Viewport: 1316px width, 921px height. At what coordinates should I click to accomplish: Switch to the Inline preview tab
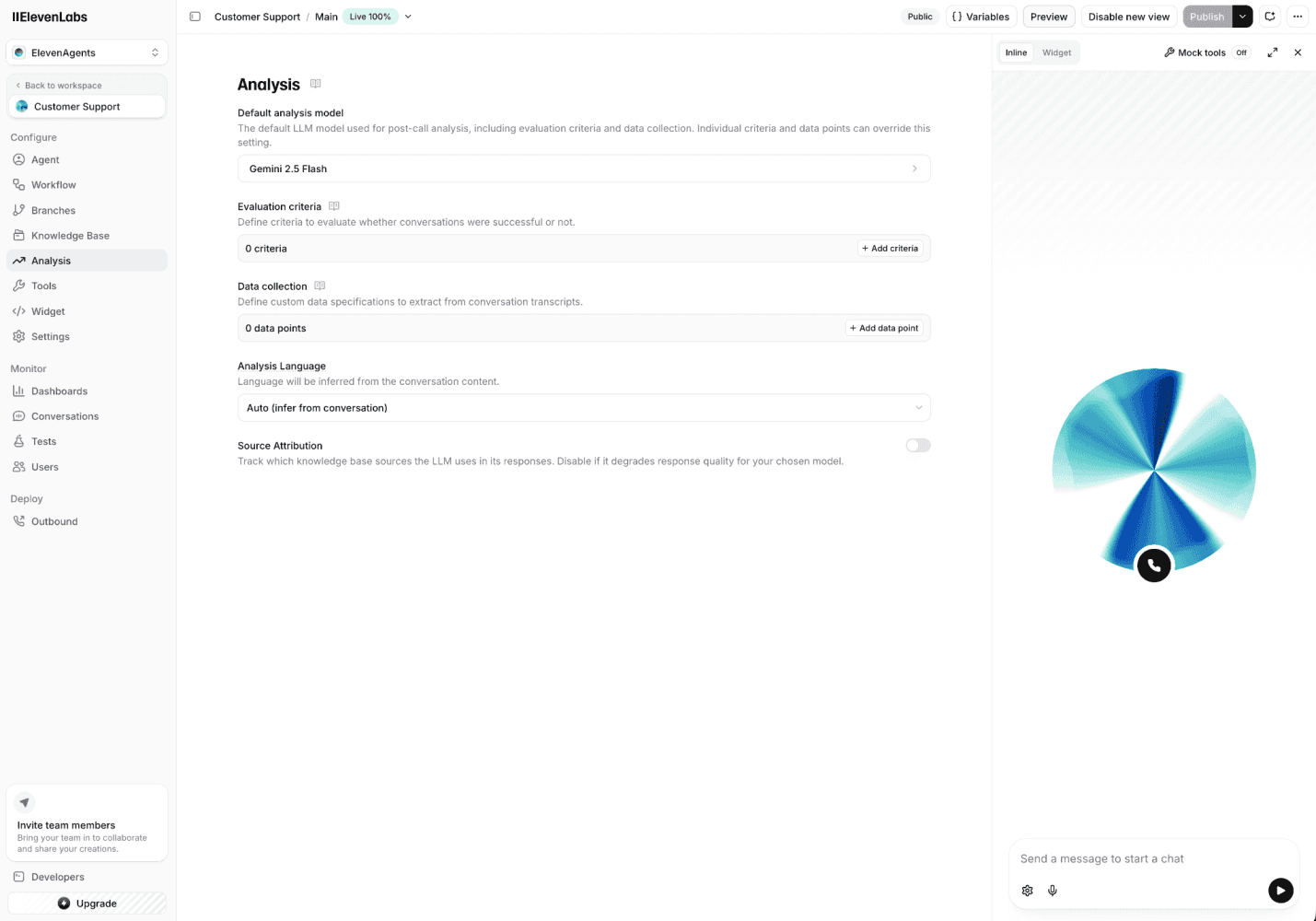[1016, 52]
